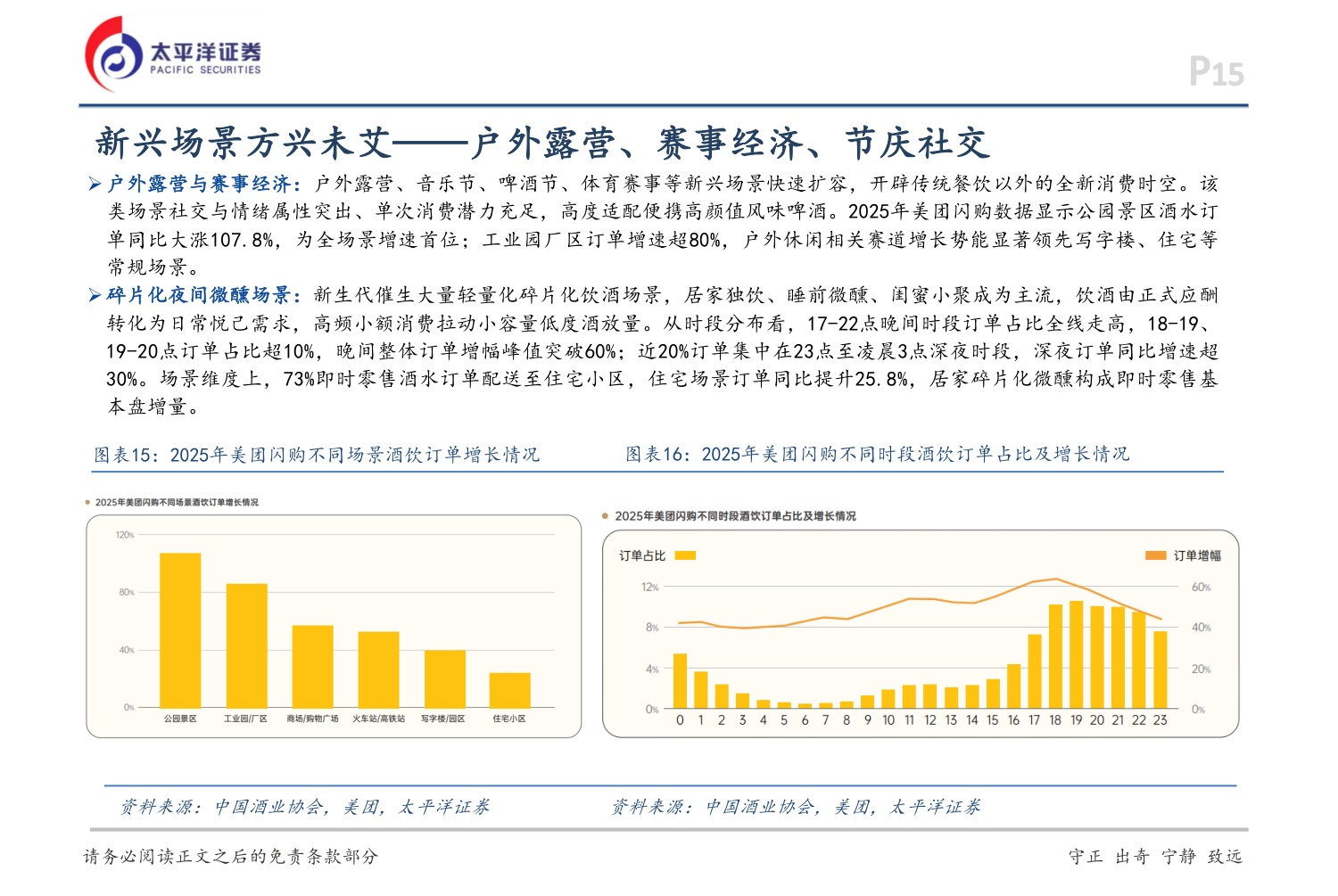Click the left 资料来源 source note
This screenshot has width=1338, height=896.
tap(305, 807)
